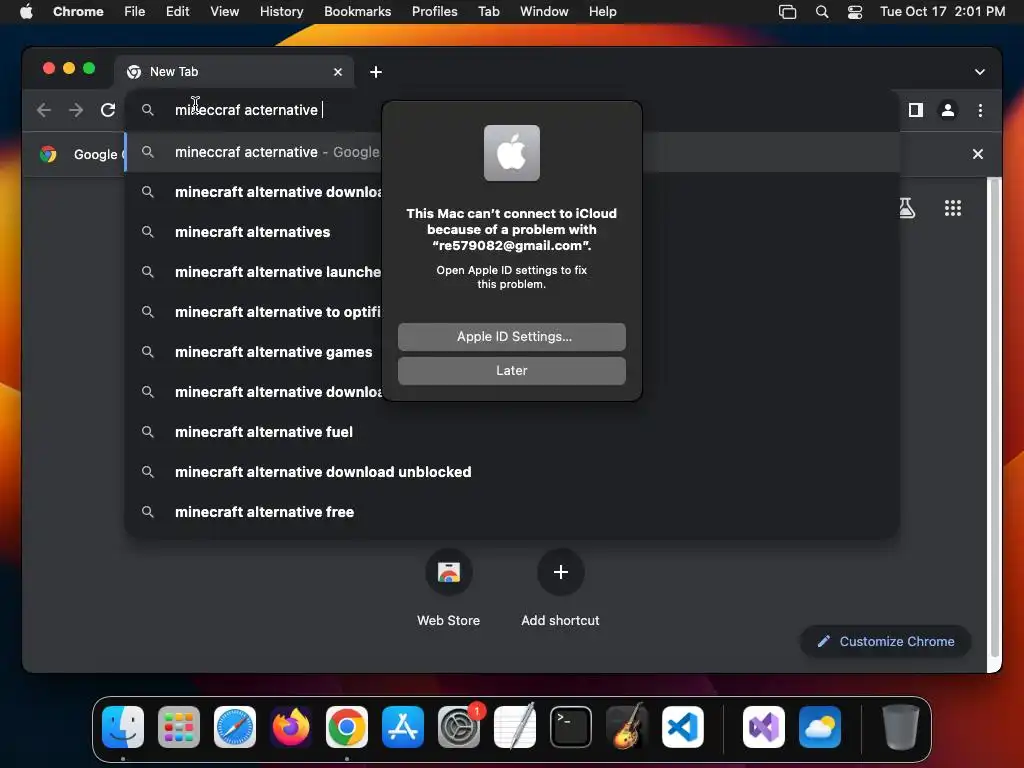Select the New Tab tab

click(234, 72)
